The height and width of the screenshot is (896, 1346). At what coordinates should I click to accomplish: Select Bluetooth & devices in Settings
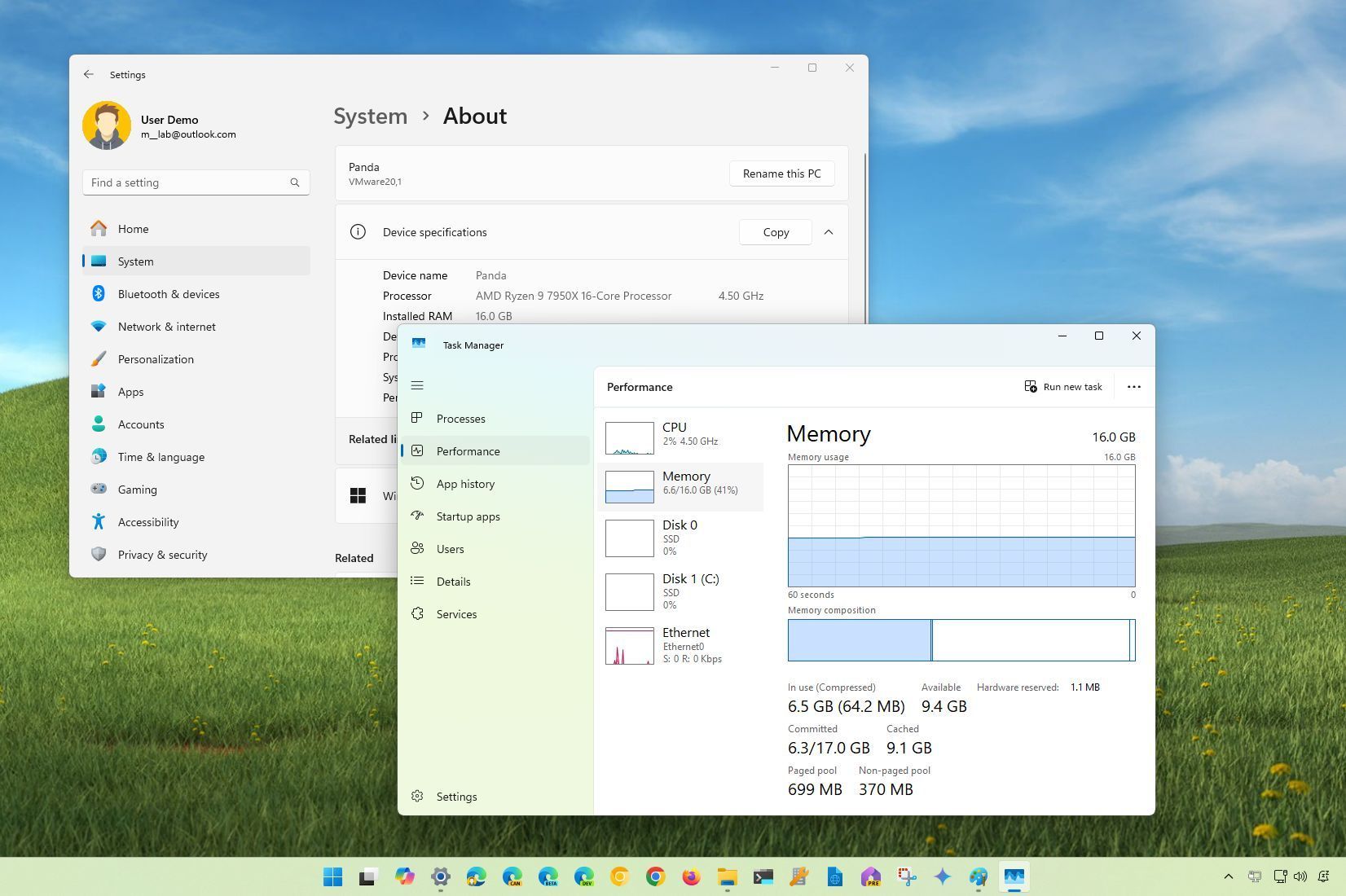point(169,294)
